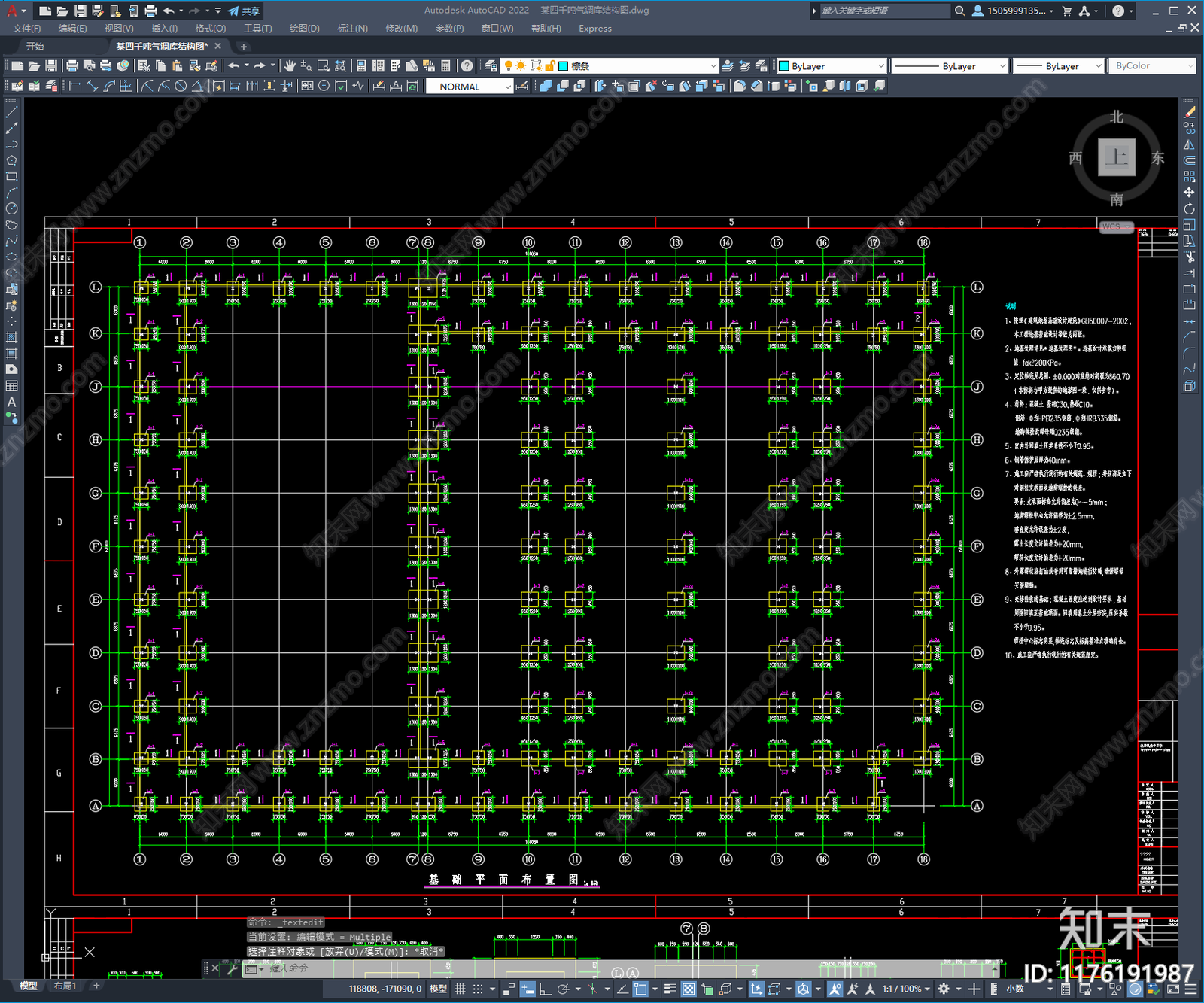Select the Circle tool in draw toolbar
1204x1003 pixels.
click(x=11, y=208)
